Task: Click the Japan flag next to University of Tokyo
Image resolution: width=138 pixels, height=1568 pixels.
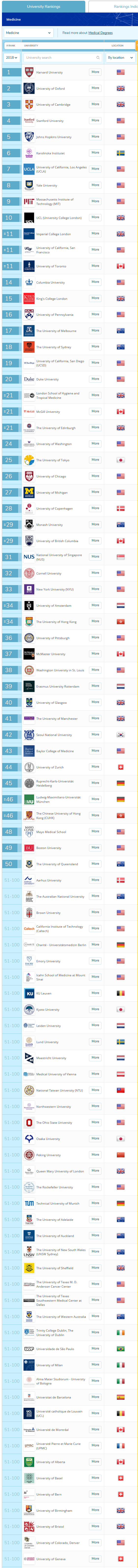Action: tap(120, 460)
